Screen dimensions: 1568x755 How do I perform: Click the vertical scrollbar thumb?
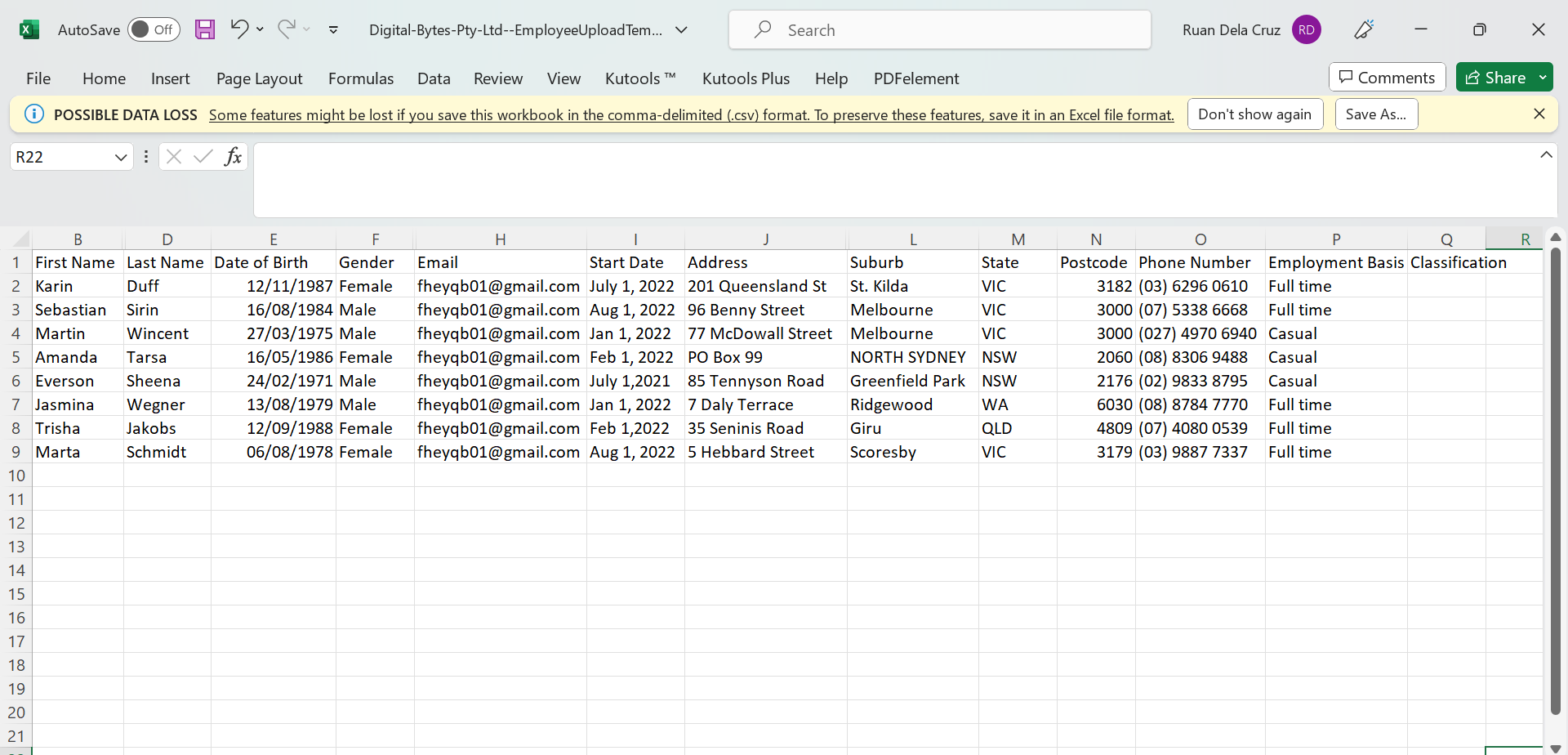pyautogui.click(x=1555, y=482)
